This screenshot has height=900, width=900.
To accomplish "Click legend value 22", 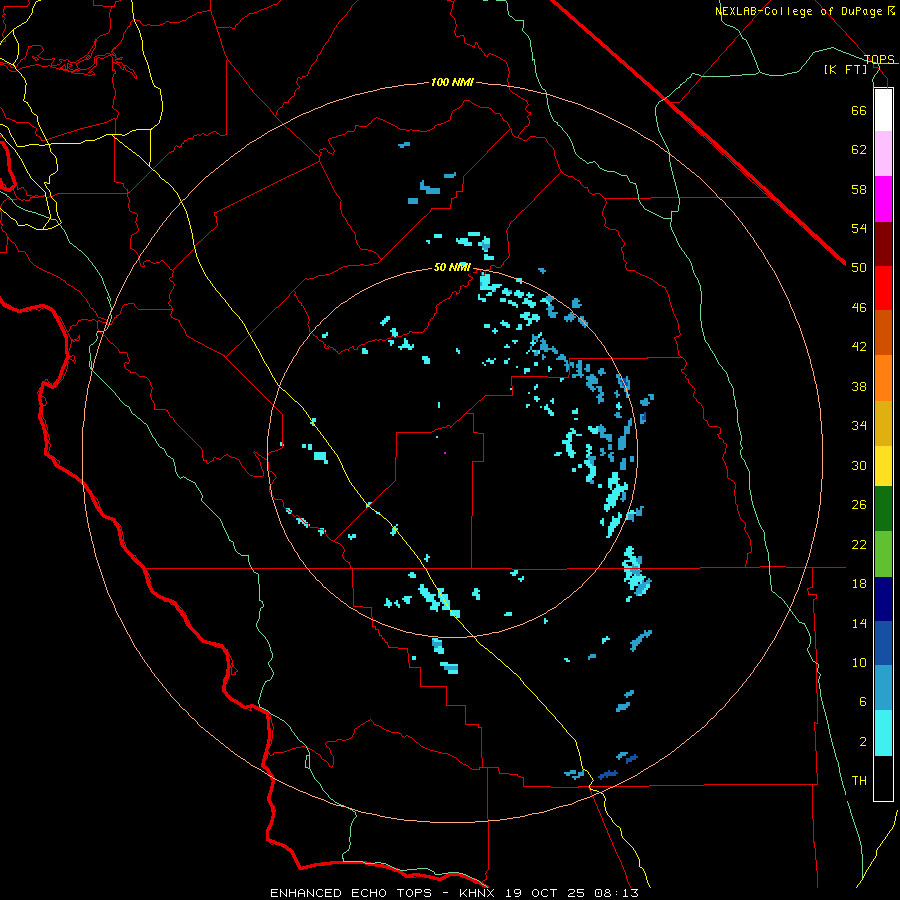I will tap(859, 544).
